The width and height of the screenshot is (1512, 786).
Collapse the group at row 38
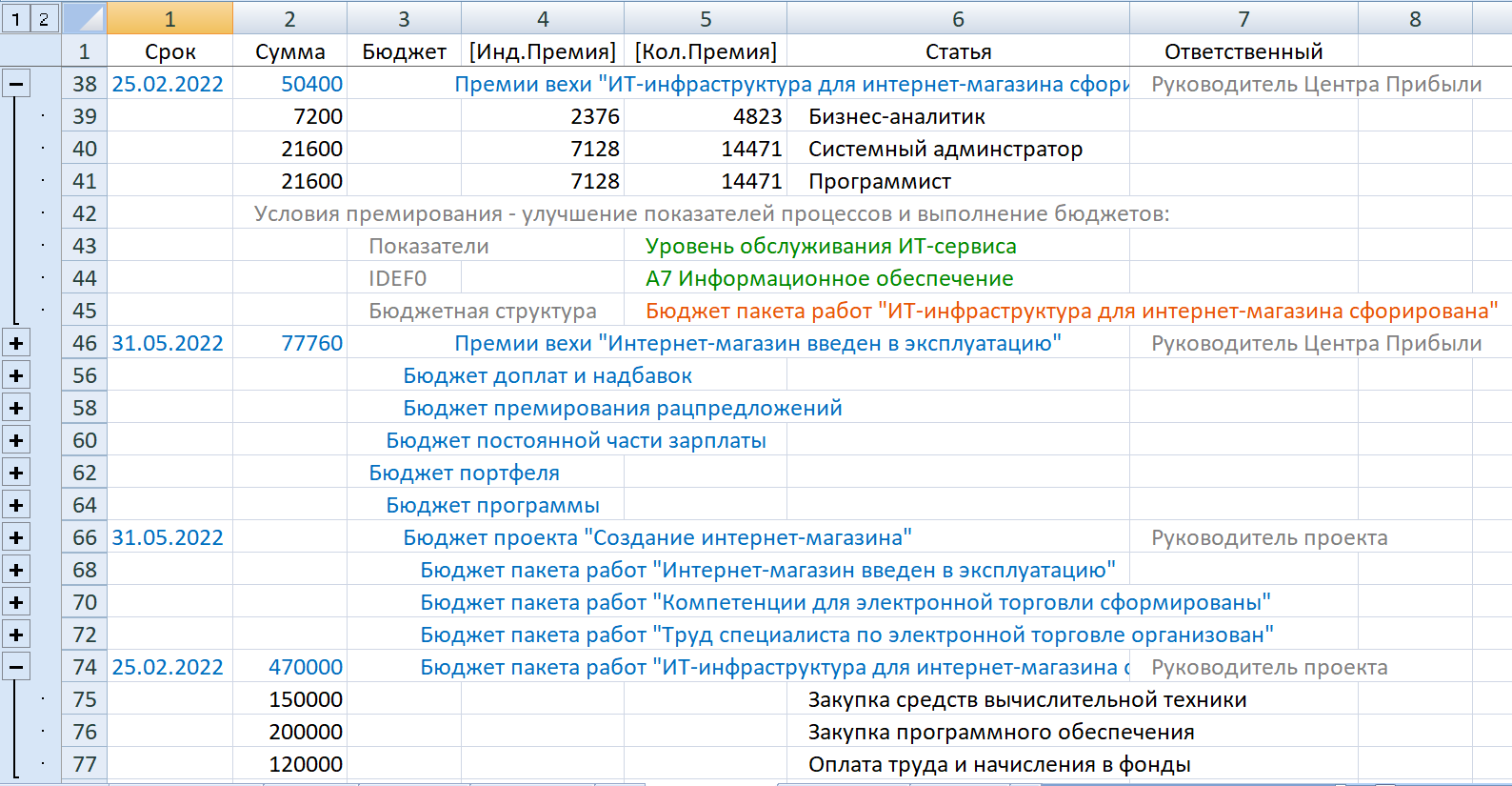pos(16,84)
